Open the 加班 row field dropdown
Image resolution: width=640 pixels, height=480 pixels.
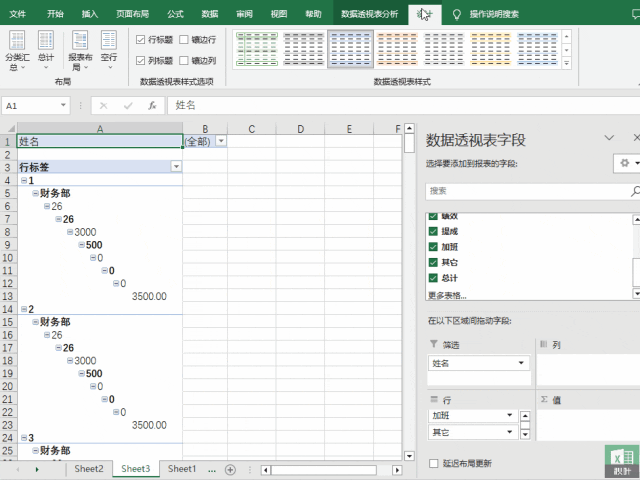coord(509,415)
